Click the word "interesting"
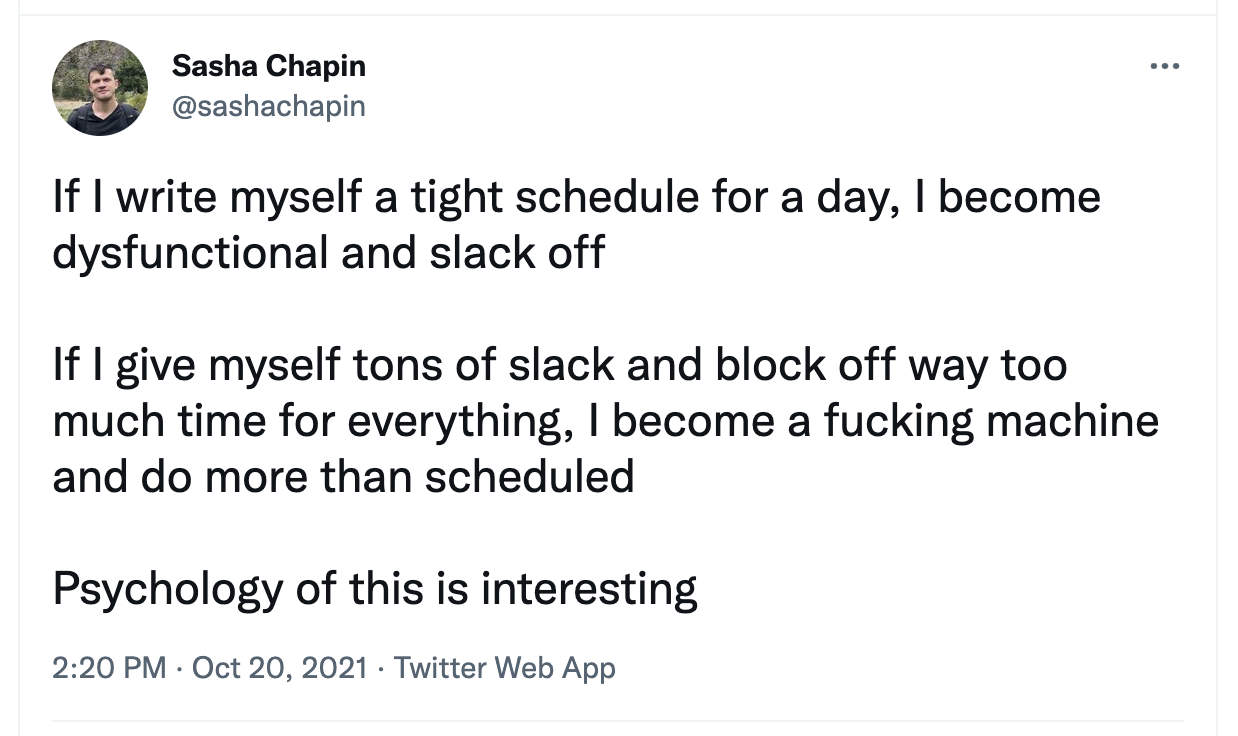Viewport: 1238px width, 736px height. [x=589, y=588]
